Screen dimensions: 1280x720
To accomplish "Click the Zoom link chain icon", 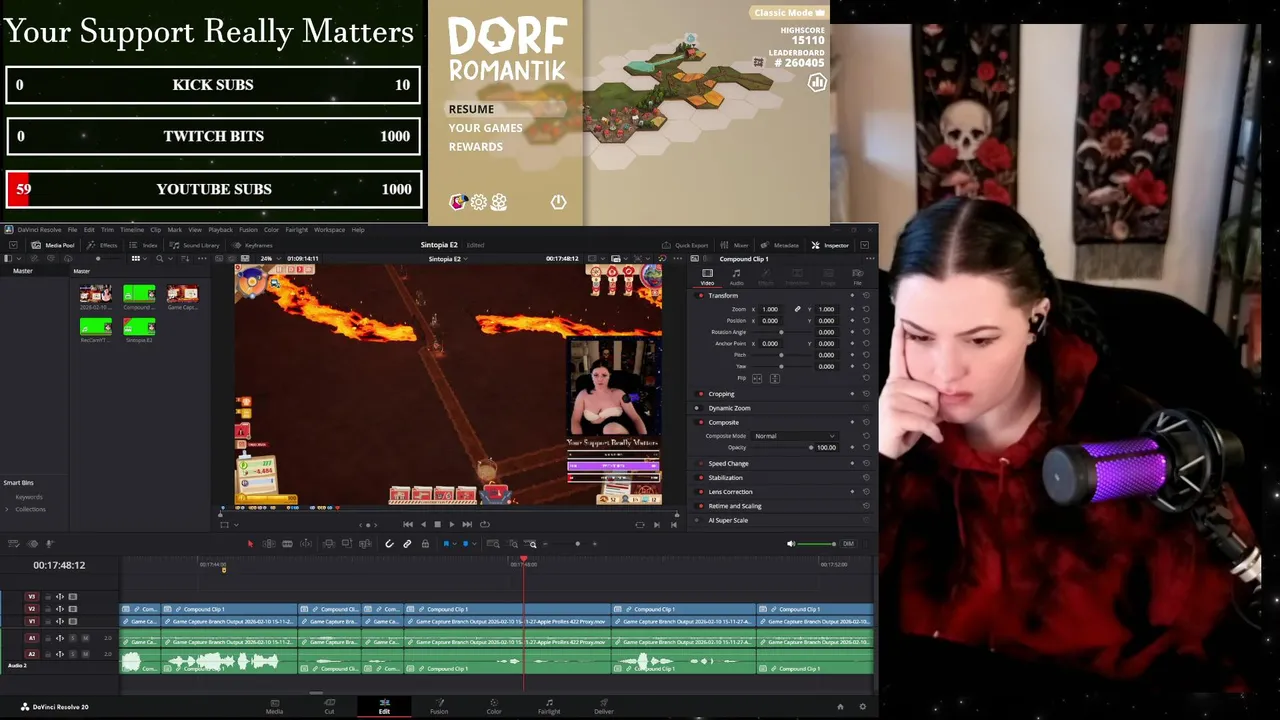I will tap(797, 309).
